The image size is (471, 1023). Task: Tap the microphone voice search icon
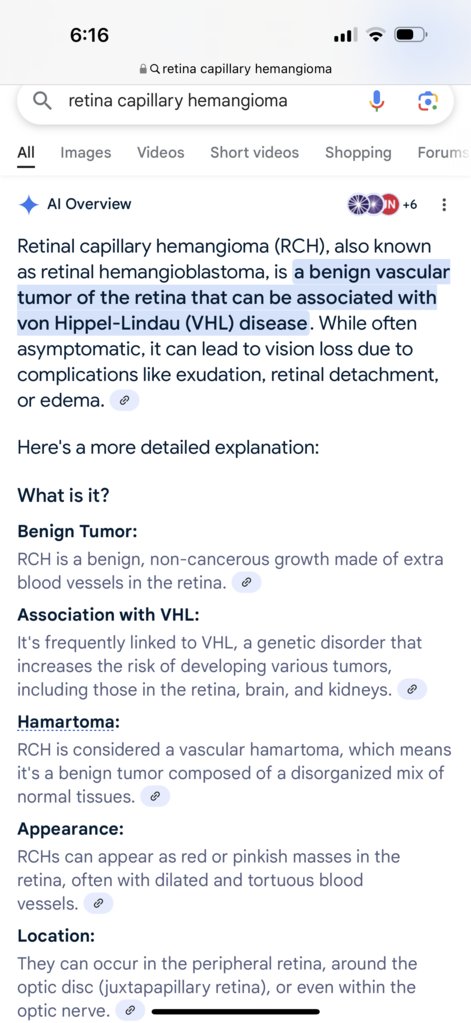click(x=377, y=101)
